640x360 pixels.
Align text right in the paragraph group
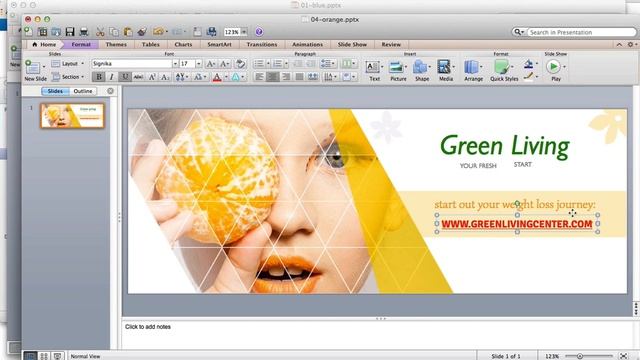[286, 77]
